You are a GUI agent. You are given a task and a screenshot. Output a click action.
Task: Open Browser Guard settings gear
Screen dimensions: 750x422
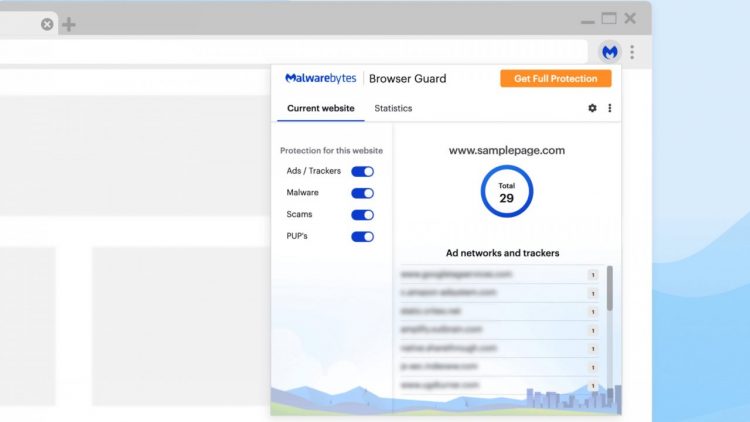click(x=592, y=108)
